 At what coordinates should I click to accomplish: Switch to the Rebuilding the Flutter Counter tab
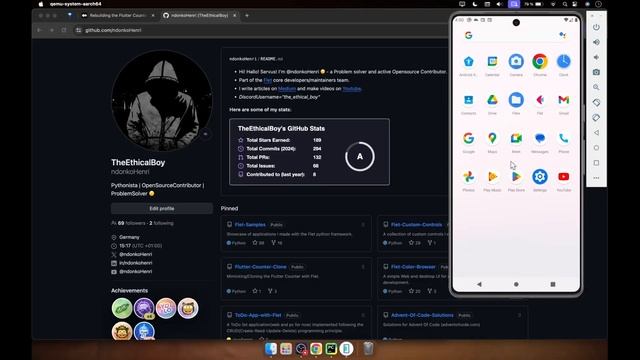click(118, 16)
